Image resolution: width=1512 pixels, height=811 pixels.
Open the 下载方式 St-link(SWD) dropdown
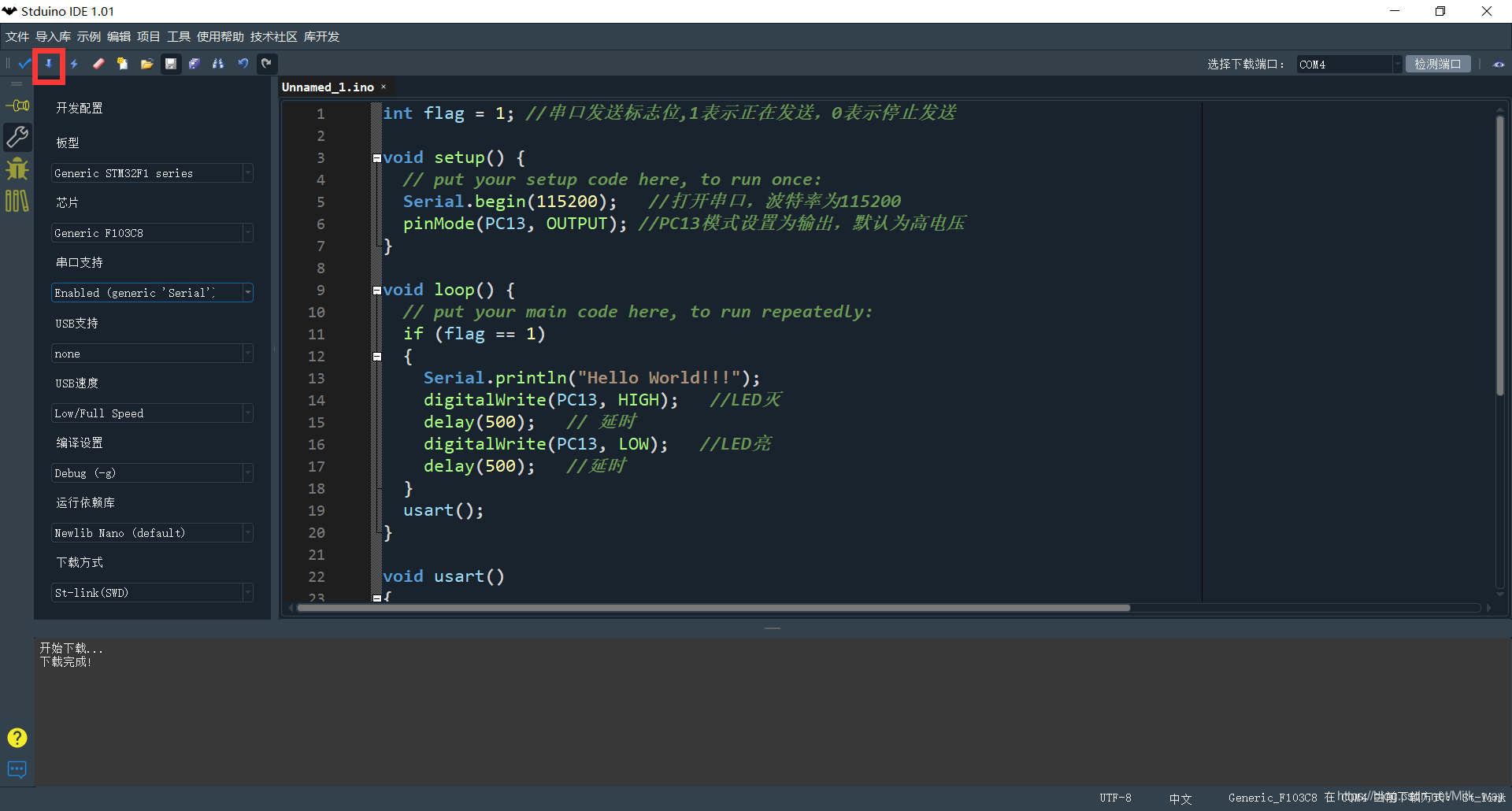coord(152,593)
